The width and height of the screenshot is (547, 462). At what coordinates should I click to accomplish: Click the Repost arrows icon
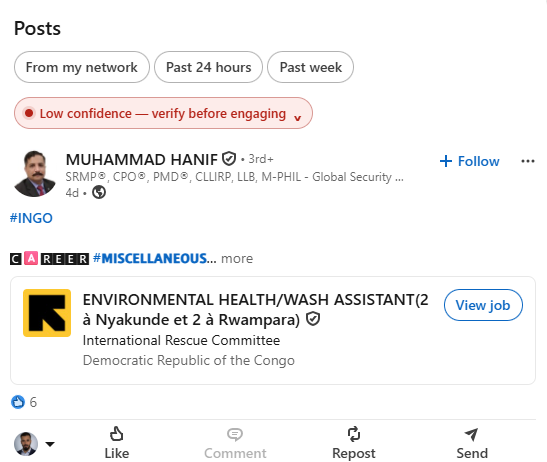pyautogui.click(x=354, y=434)
